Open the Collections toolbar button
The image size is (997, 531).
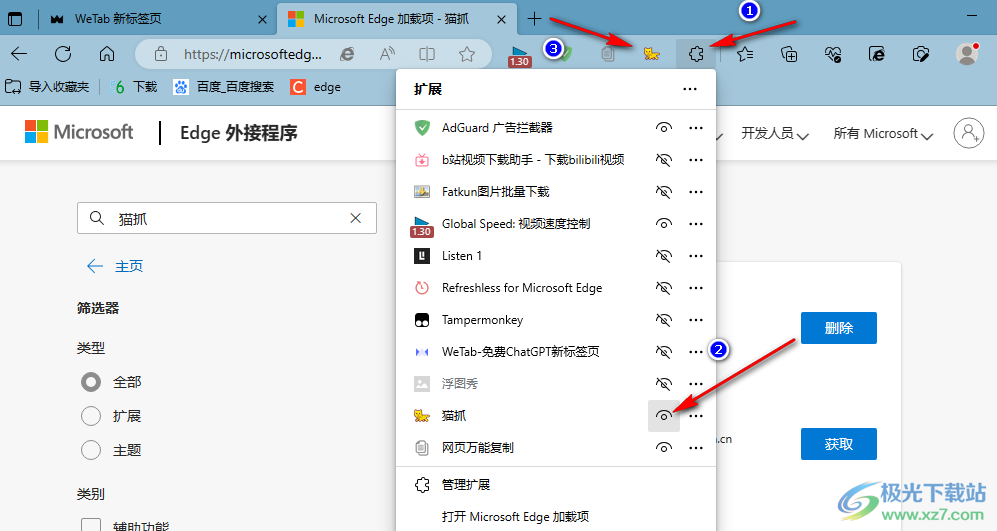(789, 54)
